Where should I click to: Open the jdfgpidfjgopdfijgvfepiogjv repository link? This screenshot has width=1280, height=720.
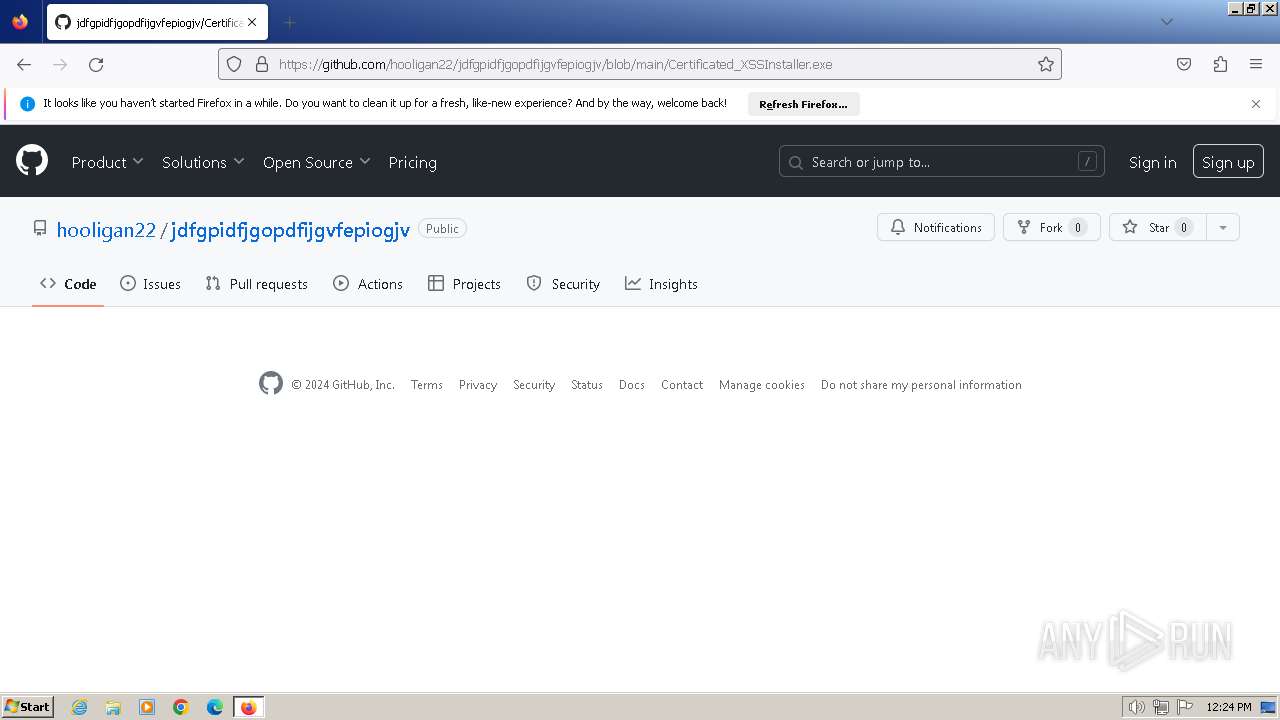pos(290,230)
